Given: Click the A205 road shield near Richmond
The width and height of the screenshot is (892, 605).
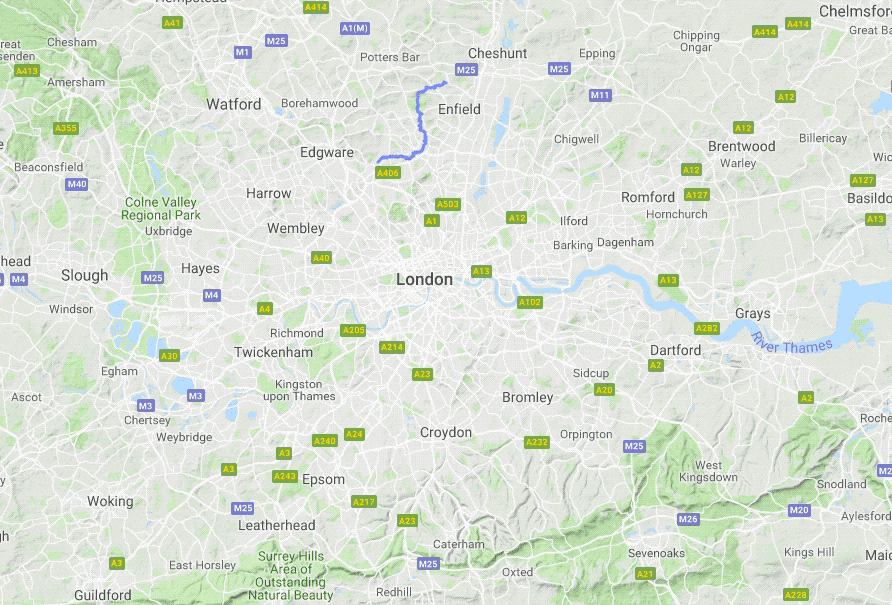Looking at the screenshot, I should click(353, 330).
